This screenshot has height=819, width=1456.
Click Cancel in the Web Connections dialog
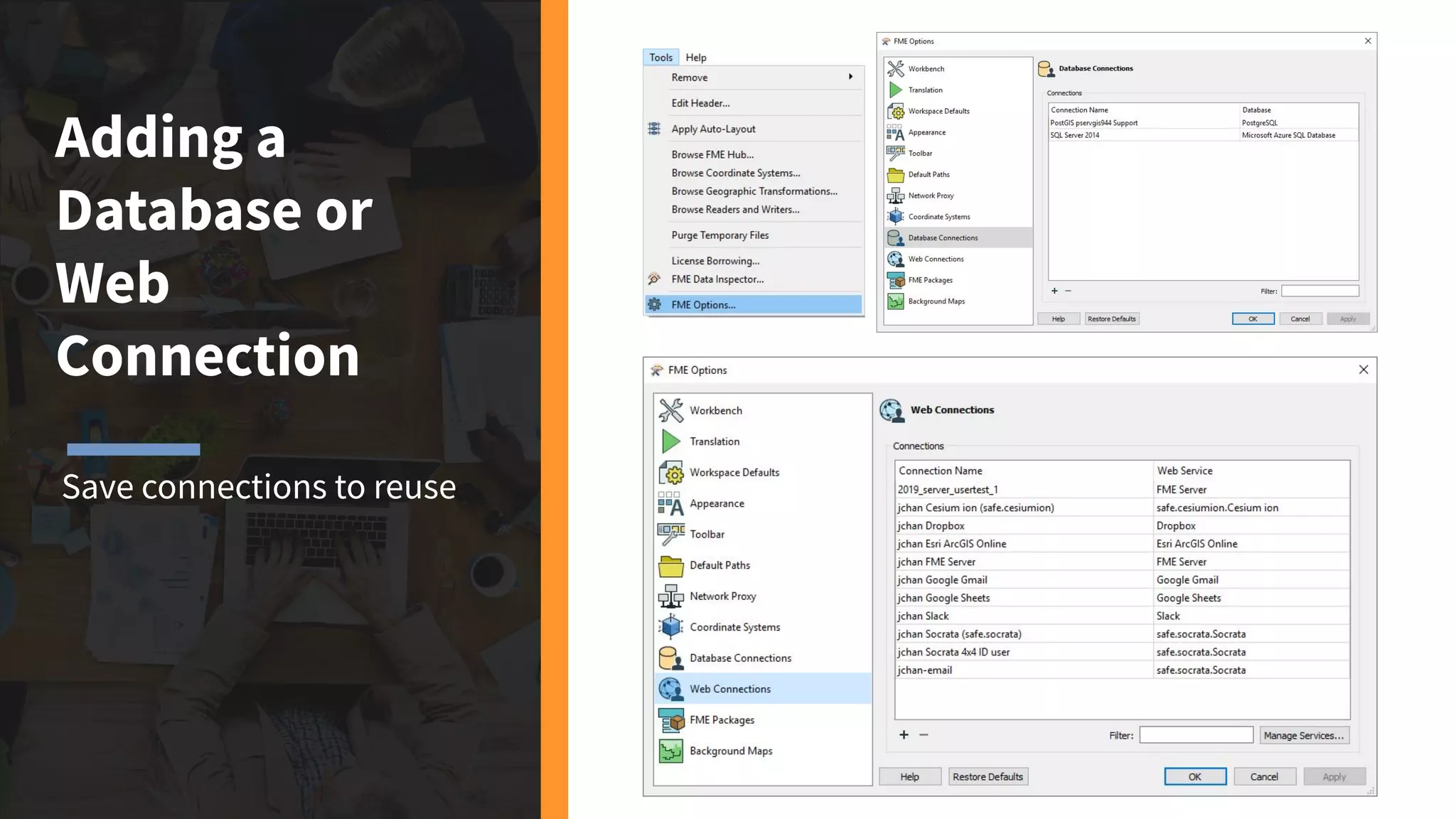click(x=1264, y=776)
